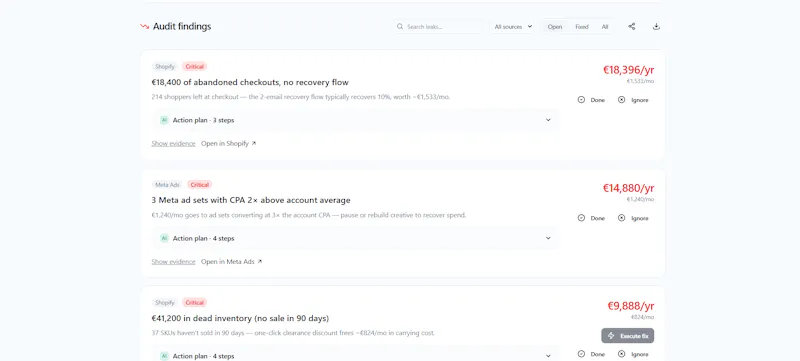
Task: Click the Critical badge on Meta ad sets card
Action: click(x=199, y=185)
